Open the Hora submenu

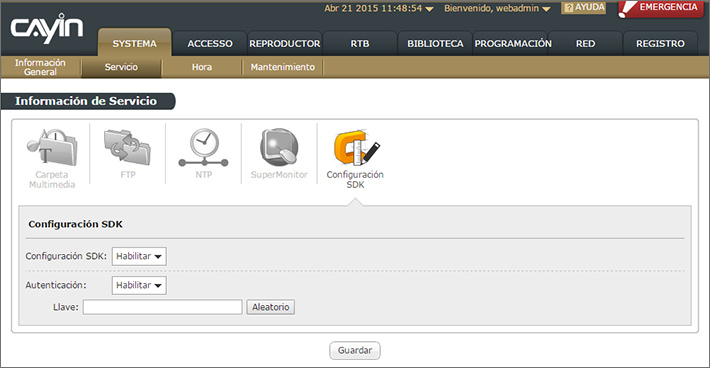click(201, 67)
